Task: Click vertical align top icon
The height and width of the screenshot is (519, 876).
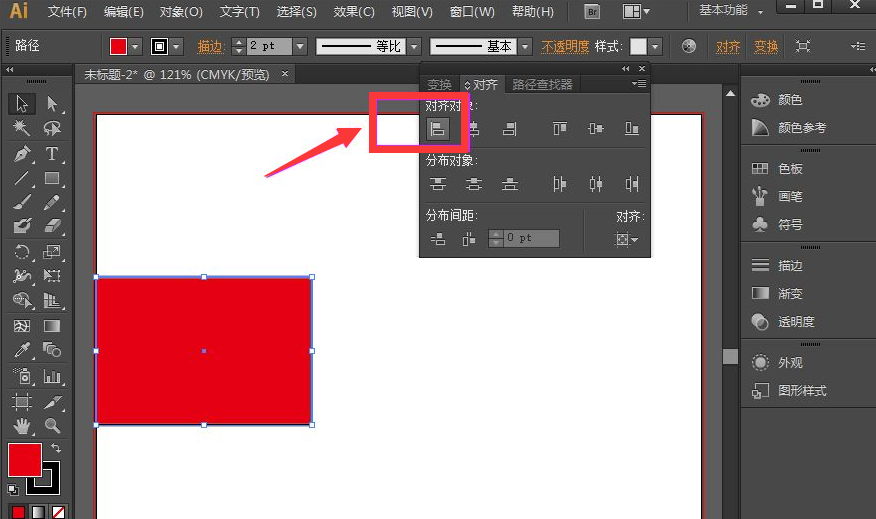Action: point(560,129)
